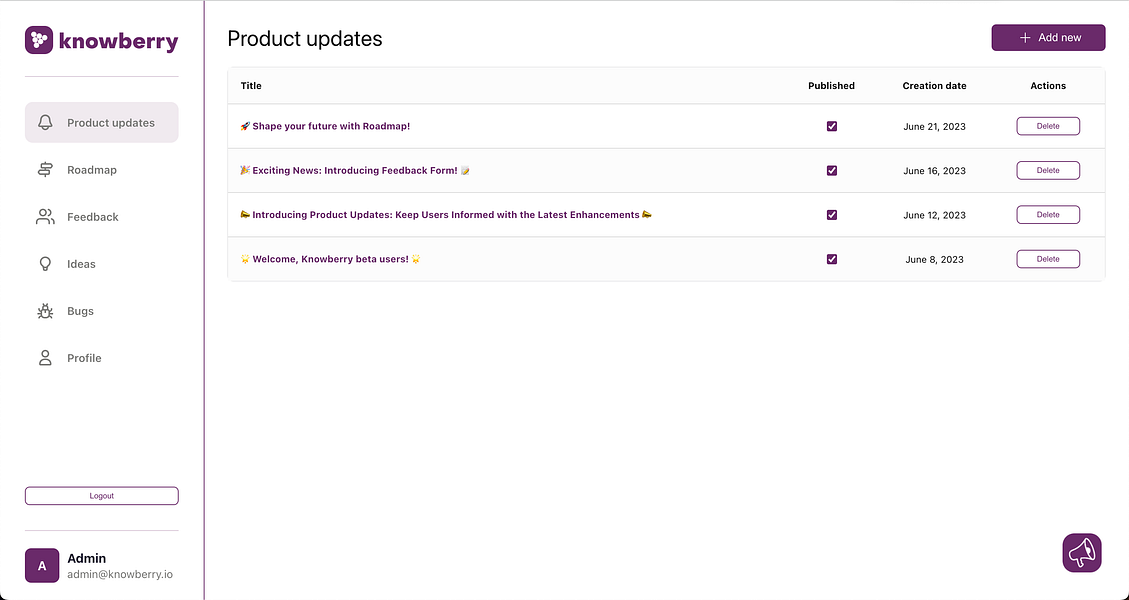Click the Bugs insect icon
This screenshot has height=600, width=1129.
pyautogui.click(x=45, y=311)
